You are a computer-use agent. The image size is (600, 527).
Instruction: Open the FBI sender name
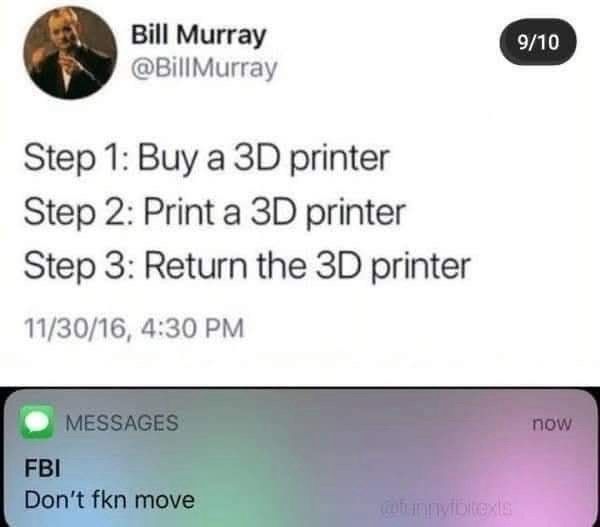click(x=42, y=468)
